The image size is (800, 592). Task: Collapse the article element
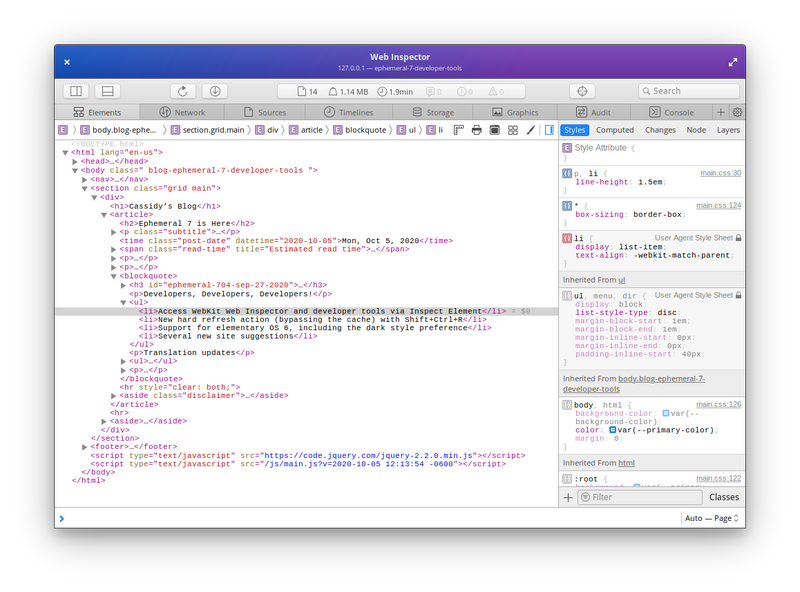click(x=104, y=215)
